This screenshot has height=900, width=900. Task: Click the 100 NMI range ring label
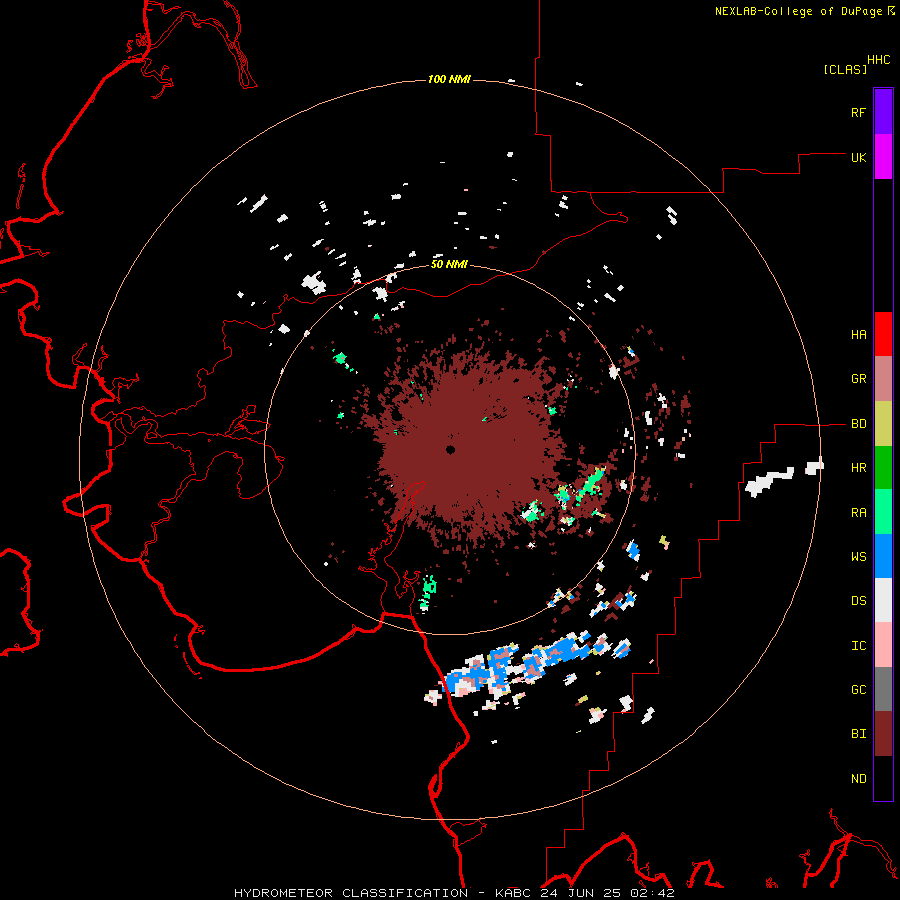point(449,79)
